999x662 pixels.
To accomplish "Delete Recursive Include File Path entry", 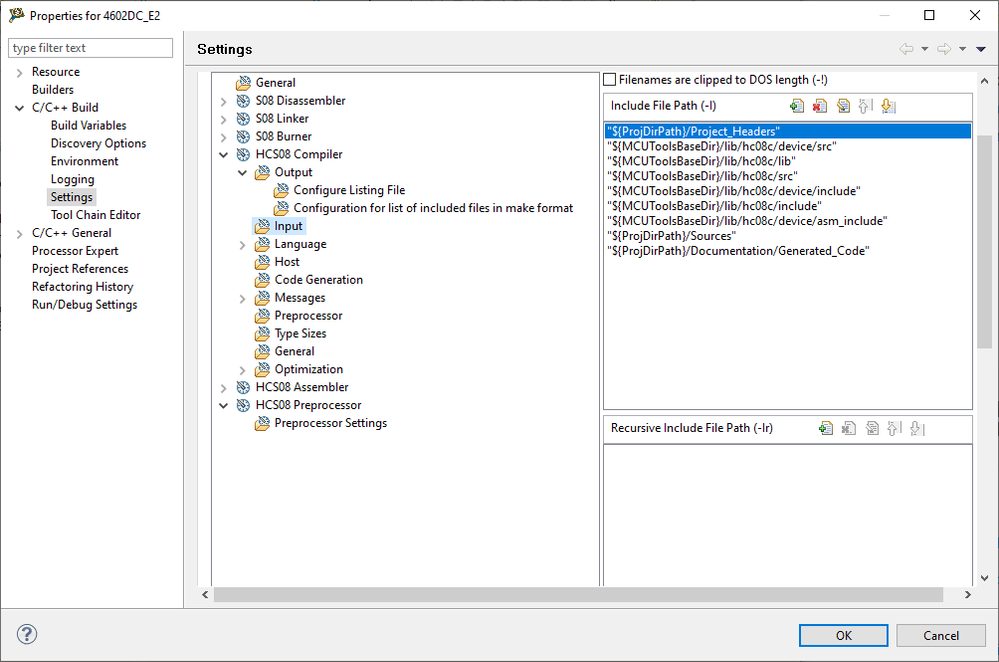I will coord(849,428).
